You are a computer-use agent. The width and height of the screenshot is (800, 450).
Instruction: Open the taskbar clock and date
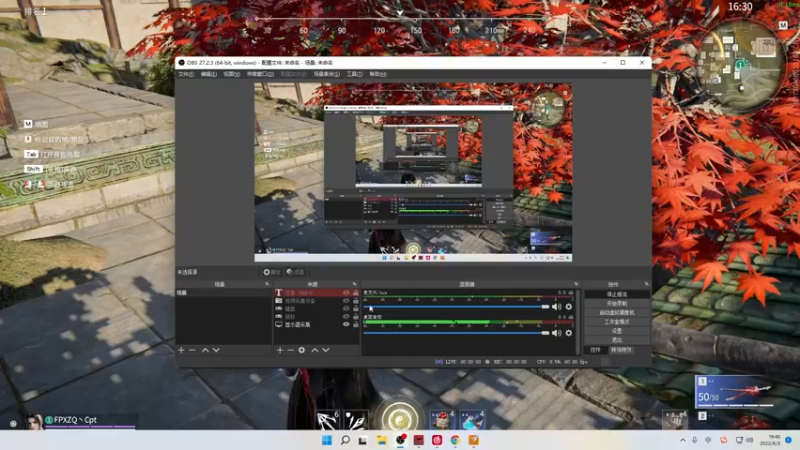tap(770, 440)
